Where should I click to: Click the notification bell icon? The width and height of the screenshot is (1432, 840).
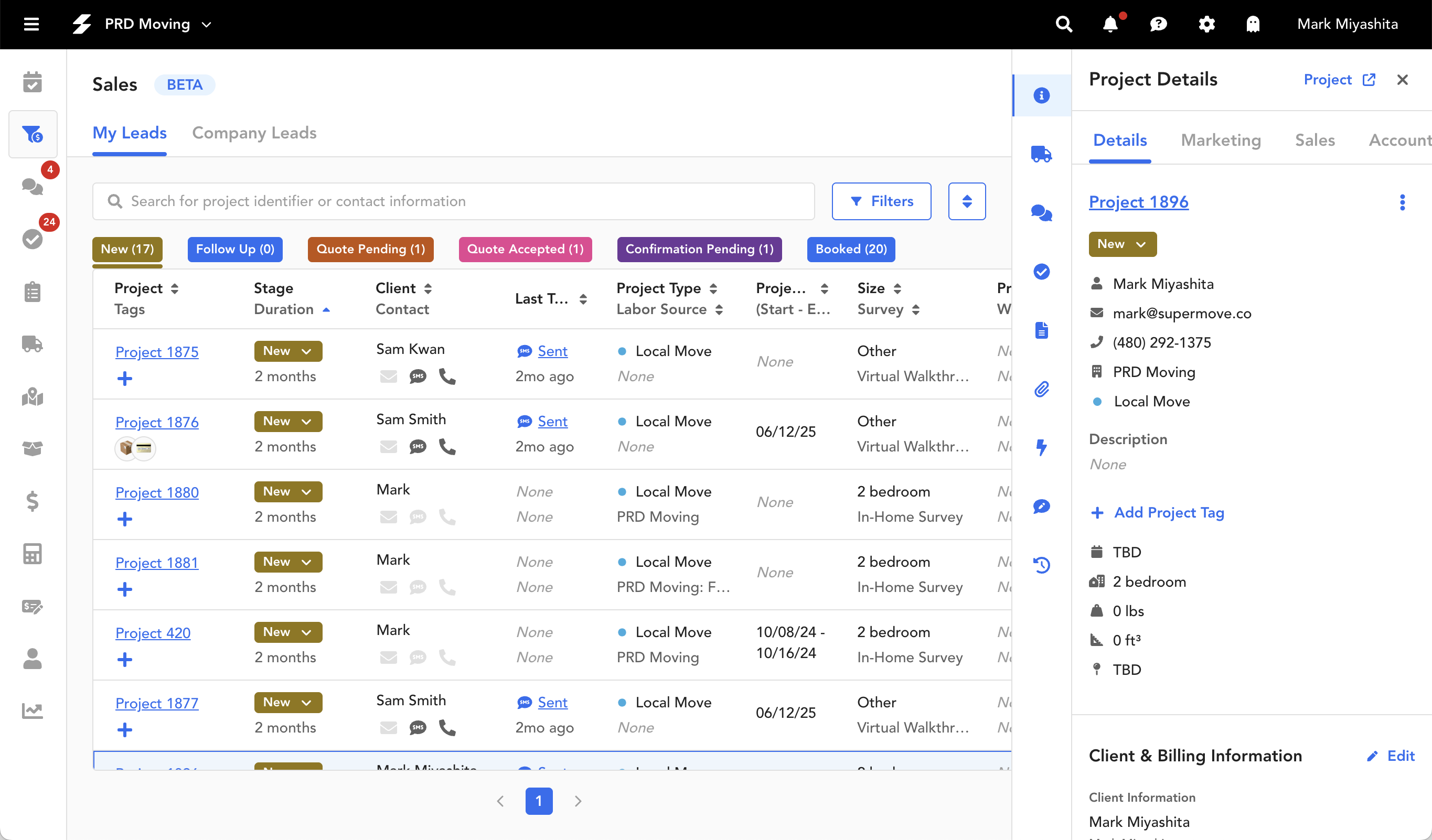[1110, 25]
